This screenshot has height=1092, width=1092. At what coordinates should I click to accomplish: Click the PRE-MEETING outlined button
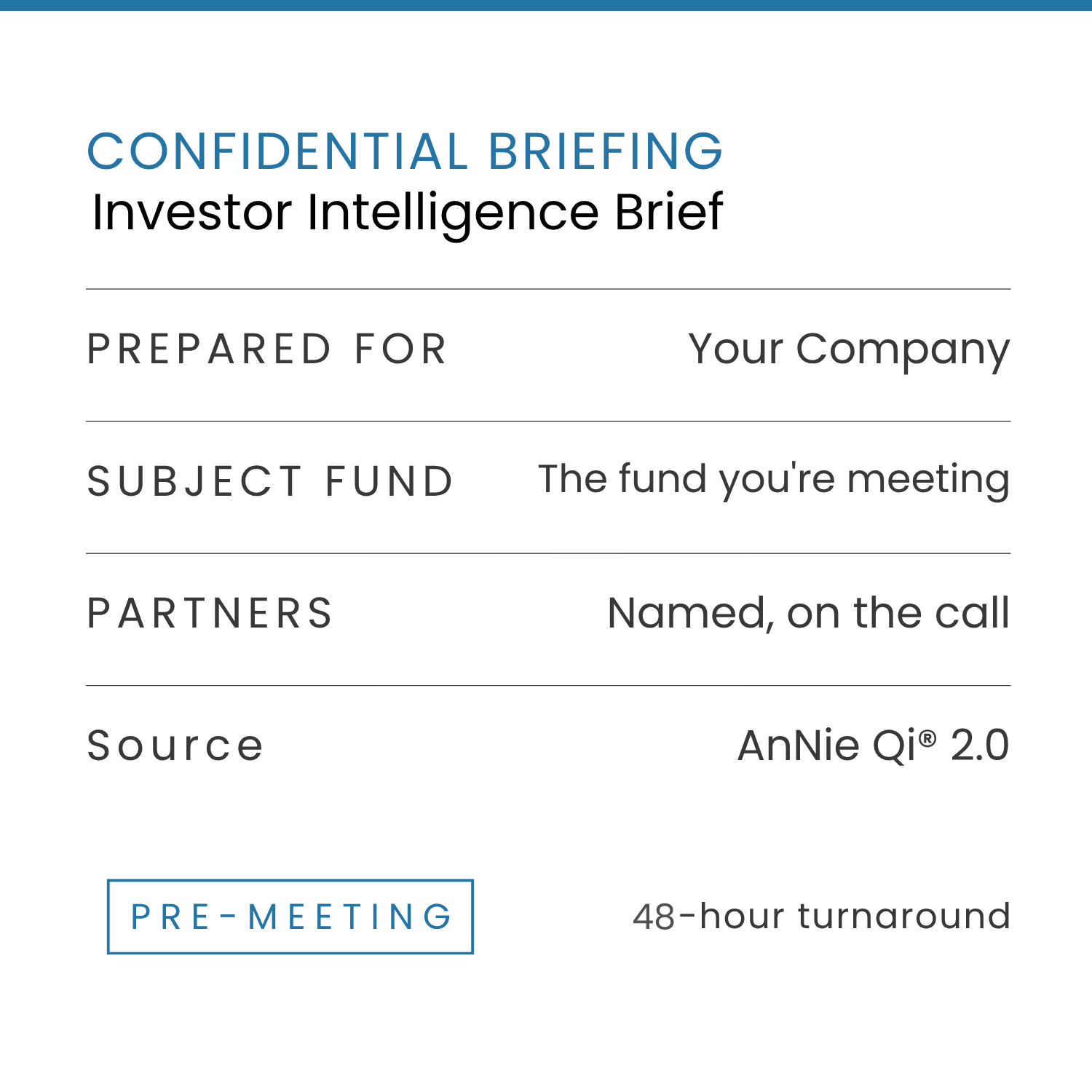(290, 917)
